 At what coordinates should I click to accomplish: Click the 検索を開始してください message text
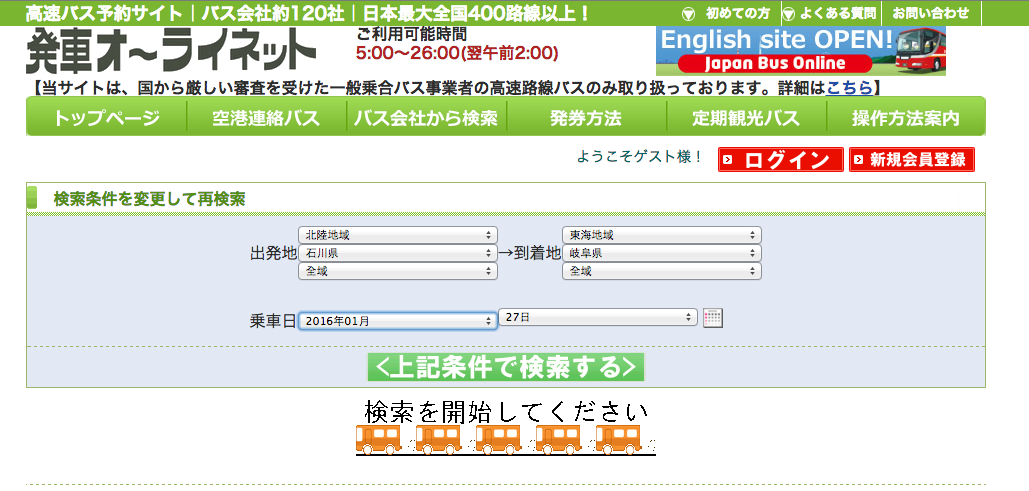pyautogui.click(x=506, y=412)
